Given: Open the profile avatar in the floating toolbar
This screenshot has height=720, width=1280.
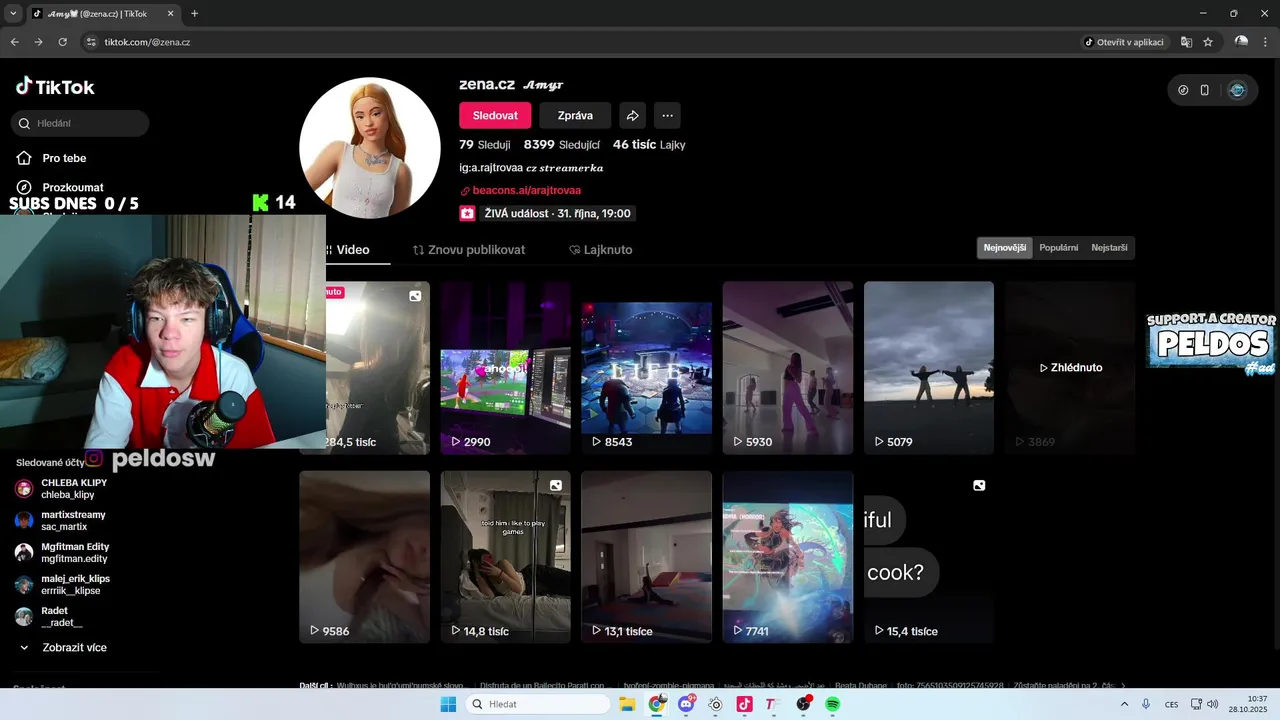Looking at the screenshot, I should point(1237,90).
